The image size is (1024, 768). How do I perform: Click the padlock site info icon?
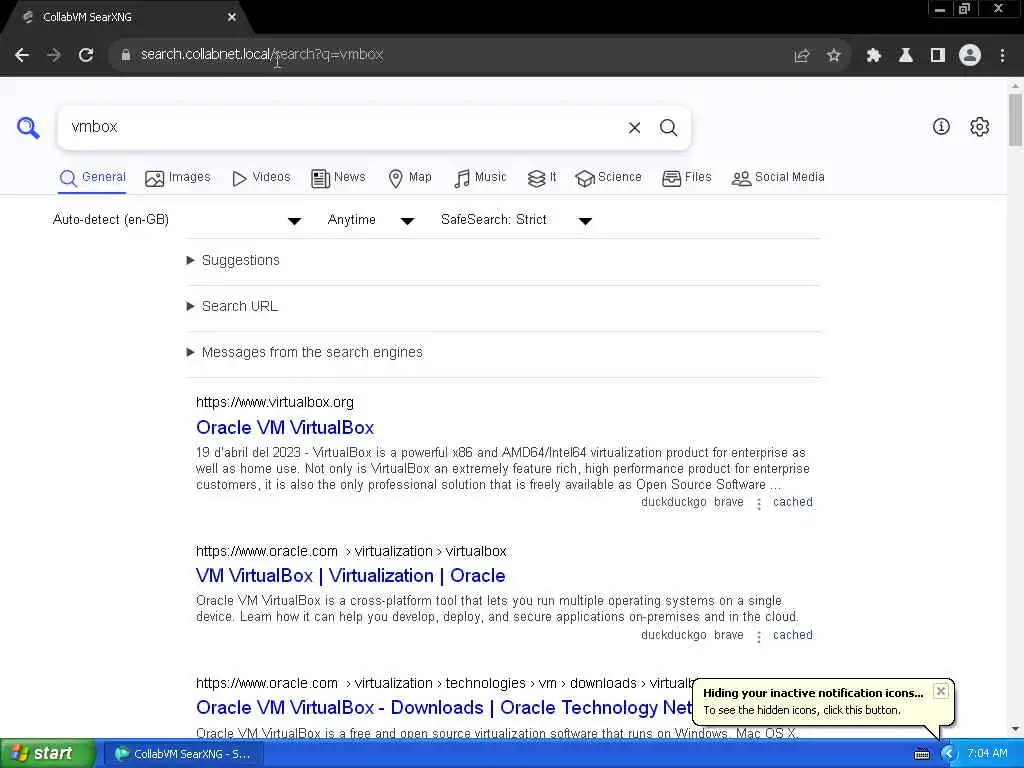[x=126, y=55]
